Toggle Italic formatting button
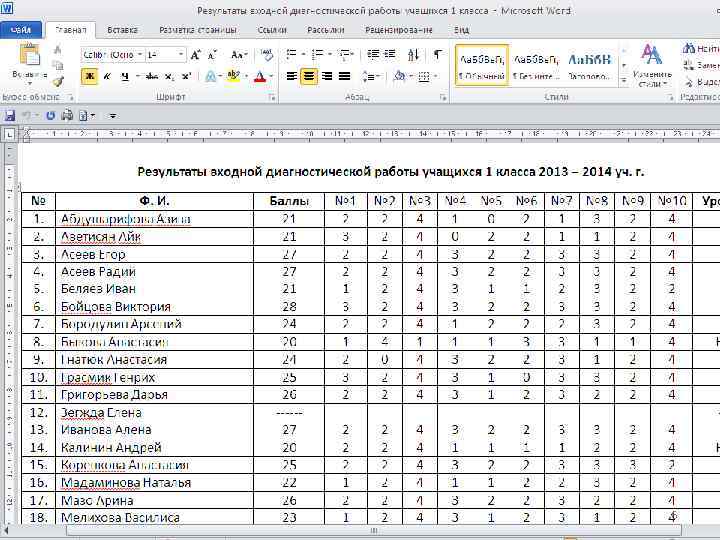 (x=107, y=76)
